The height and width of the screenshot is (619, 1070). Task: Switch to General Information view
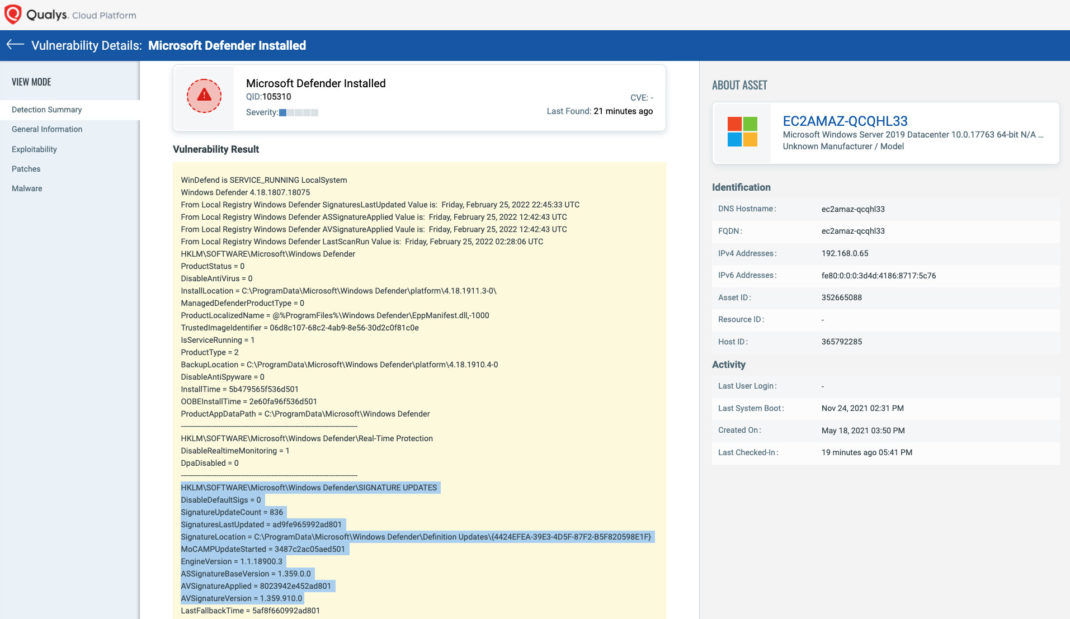46,129
